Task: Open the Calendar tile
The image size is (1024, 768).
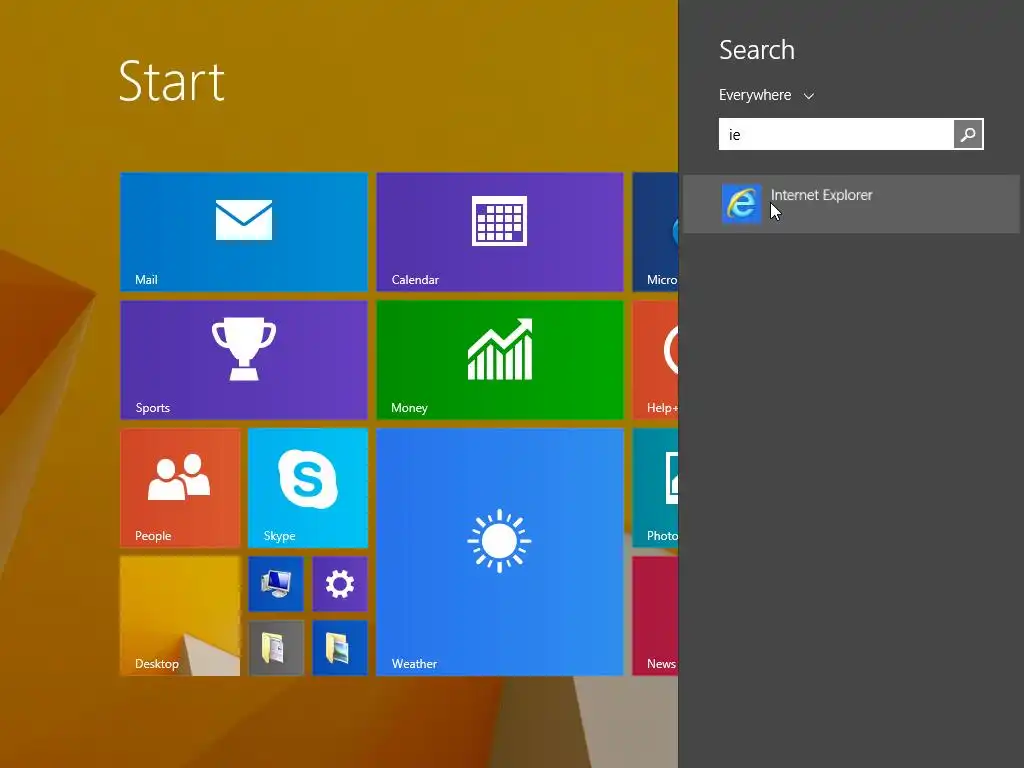Action: (500, 232)
